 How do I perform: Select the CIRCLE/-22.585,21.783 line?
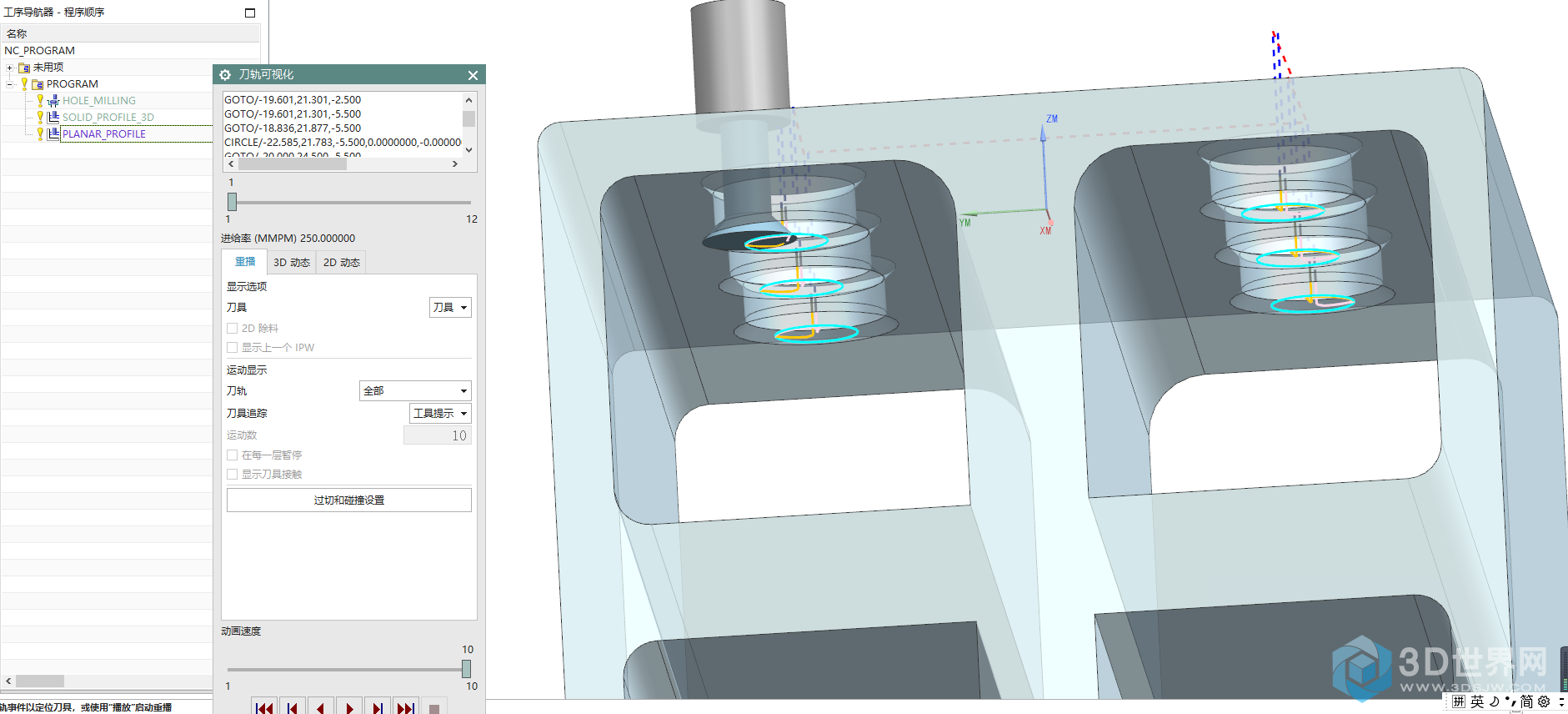(343, 143)
